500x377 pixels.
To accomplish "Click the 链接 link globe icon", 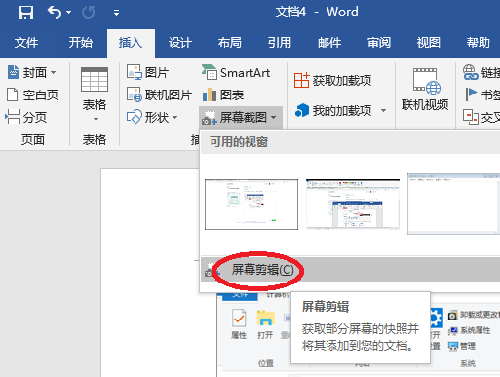I will coord(471,72).
